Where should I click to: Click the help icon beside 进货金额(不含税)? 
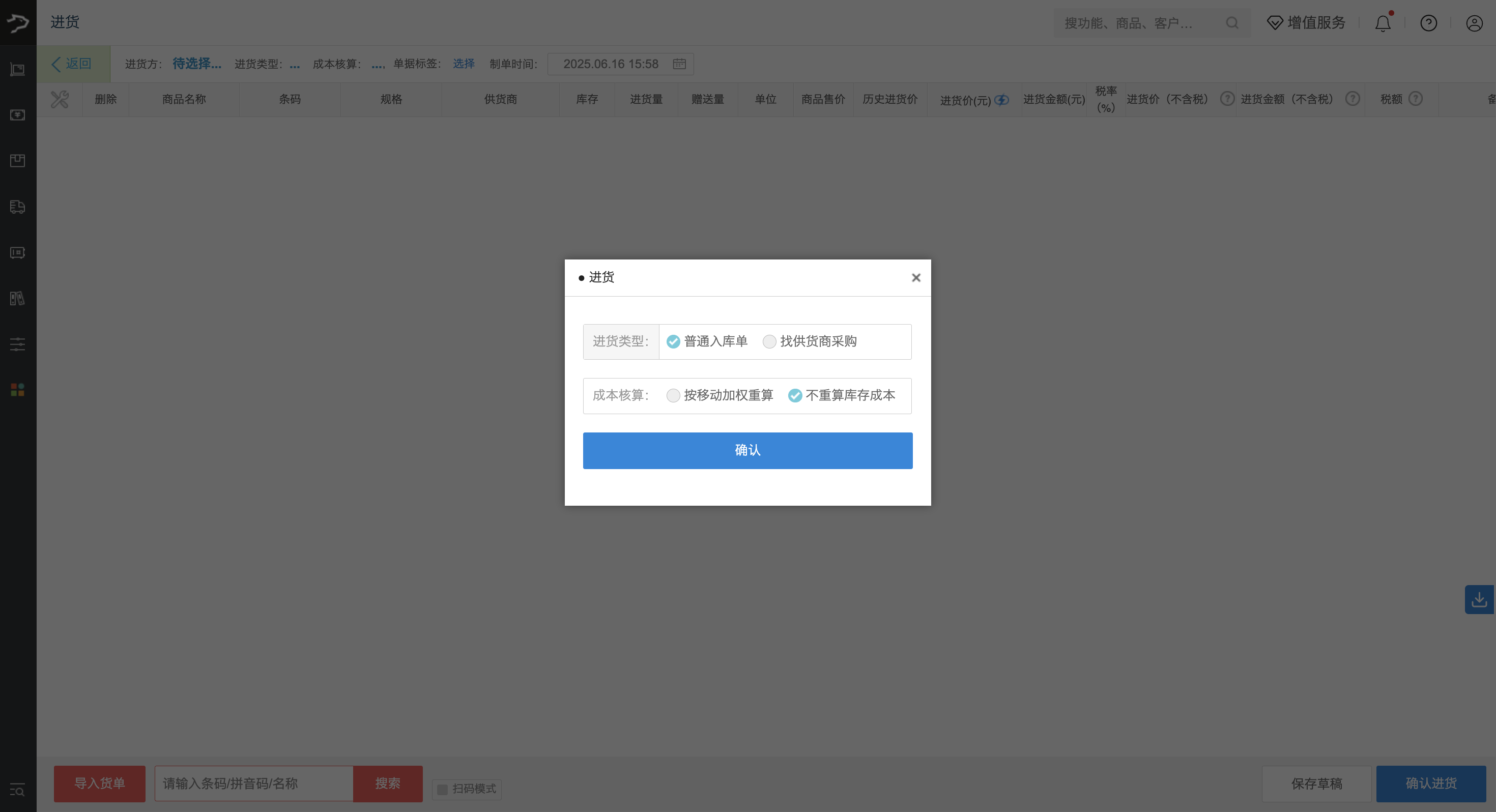(1353, 99)
